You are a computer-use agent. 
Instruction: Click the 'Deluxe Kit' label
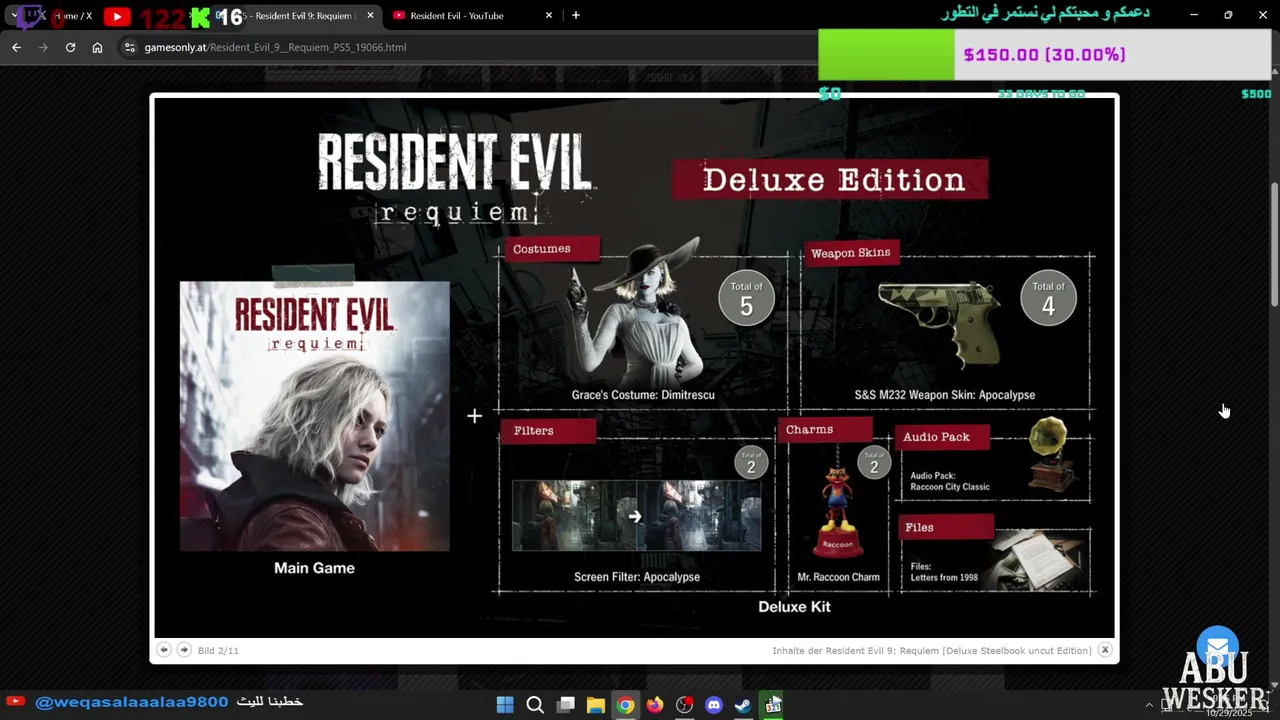click(794, 607)
